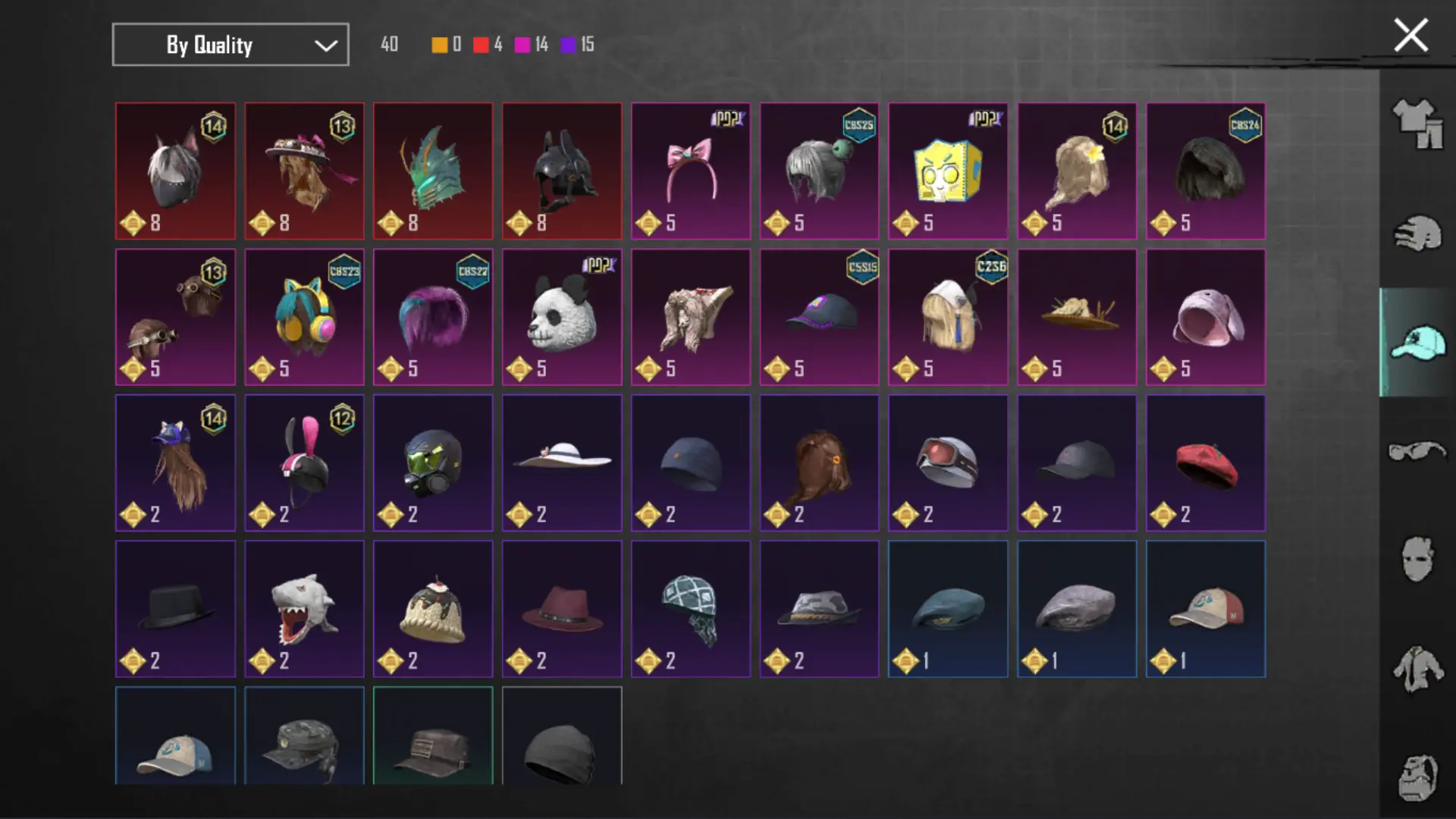Select the headgear cap category tab
This screenshot has width=1456, height=819.
click(1417, 343)
